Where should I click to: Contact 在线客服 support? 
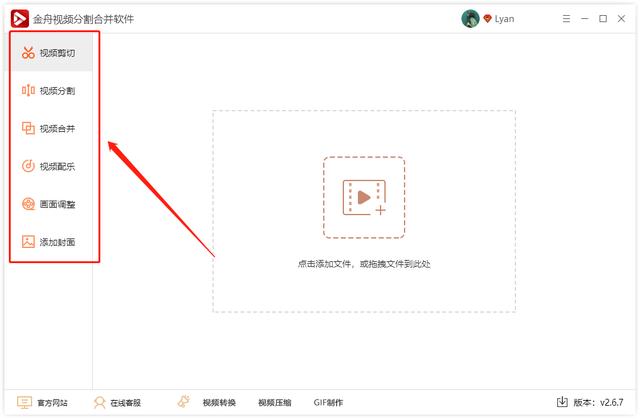117,403
